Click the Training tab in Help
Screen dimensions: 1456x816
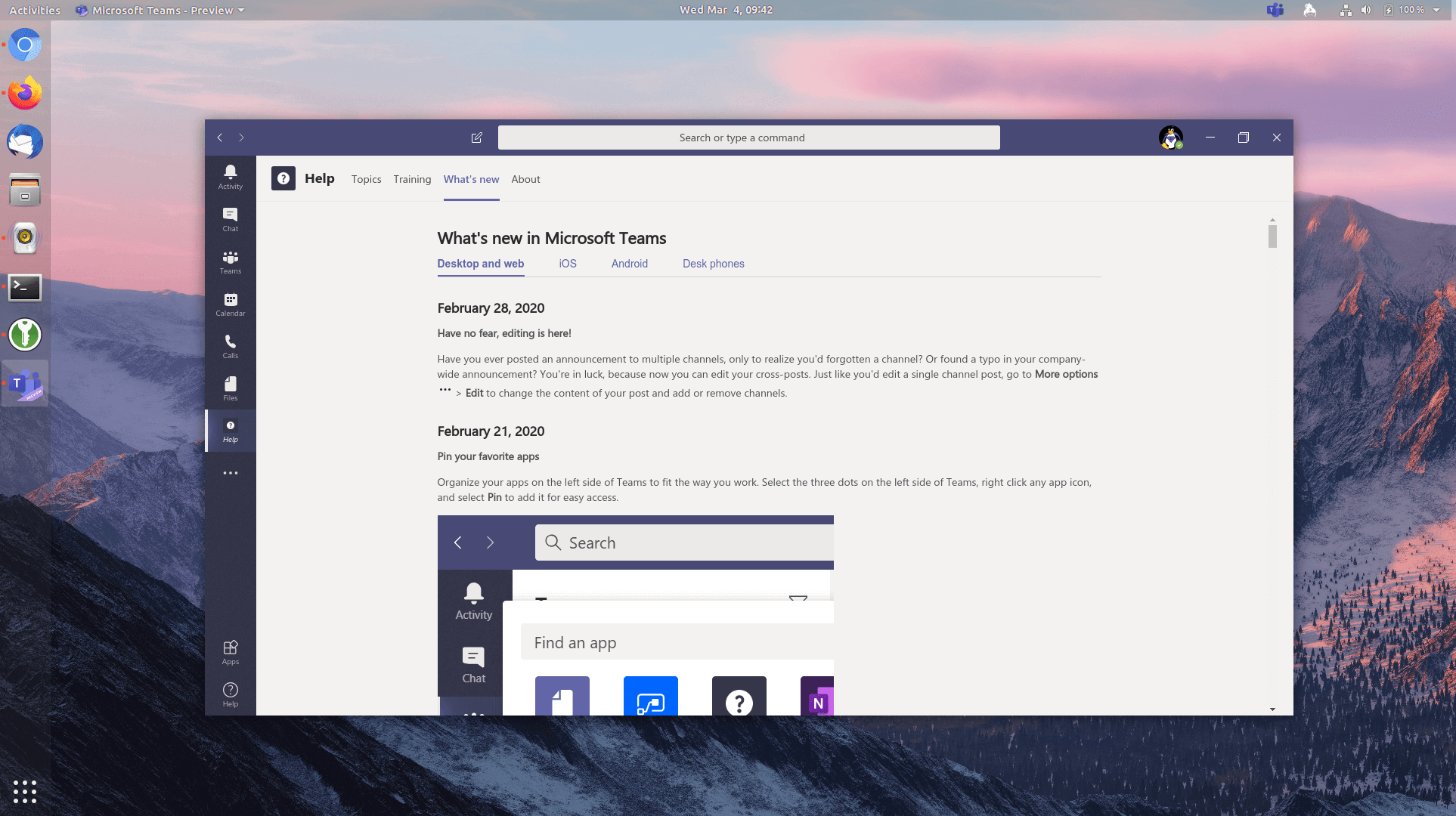412,179
